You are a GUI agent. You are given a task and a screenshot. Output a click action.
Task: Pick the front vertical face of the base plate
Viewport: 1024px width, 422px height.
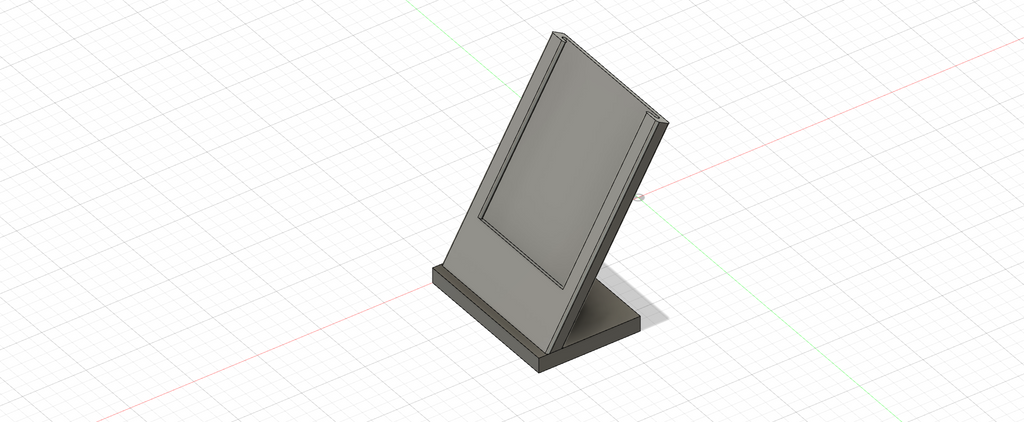pyautogui.click(x=485, y=321)
